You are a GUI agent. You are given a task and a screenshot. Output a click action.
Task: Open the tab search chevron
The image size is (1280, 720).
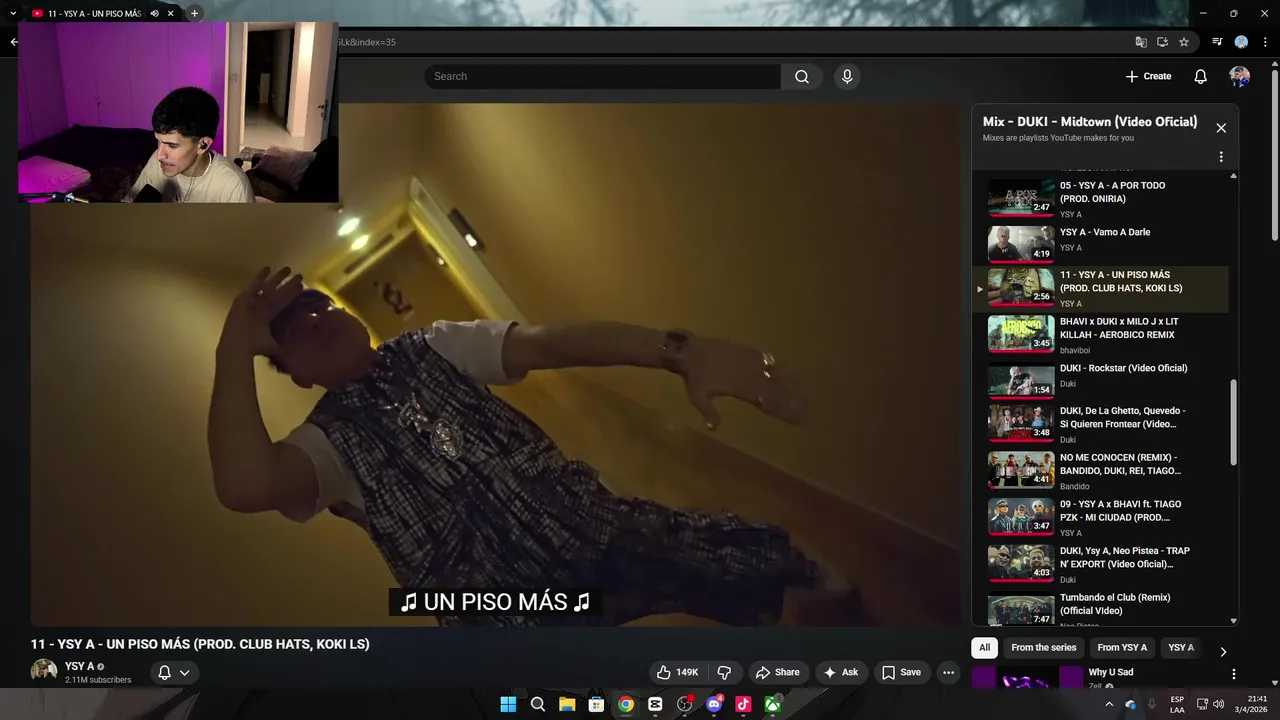pos(13,14)
